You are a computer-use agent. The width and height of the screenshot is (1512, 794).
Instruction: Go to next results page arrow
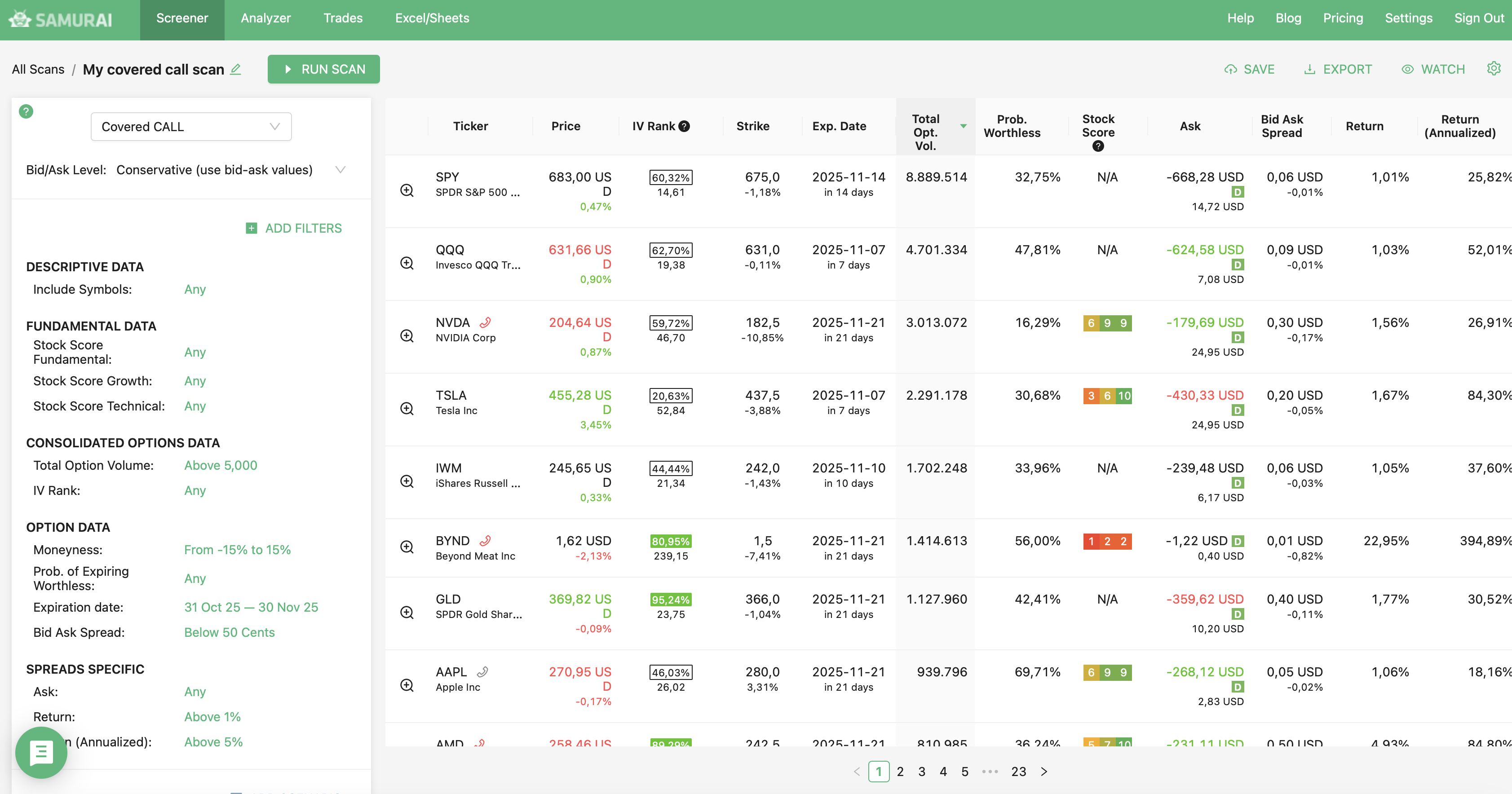tap(1043, 772)
